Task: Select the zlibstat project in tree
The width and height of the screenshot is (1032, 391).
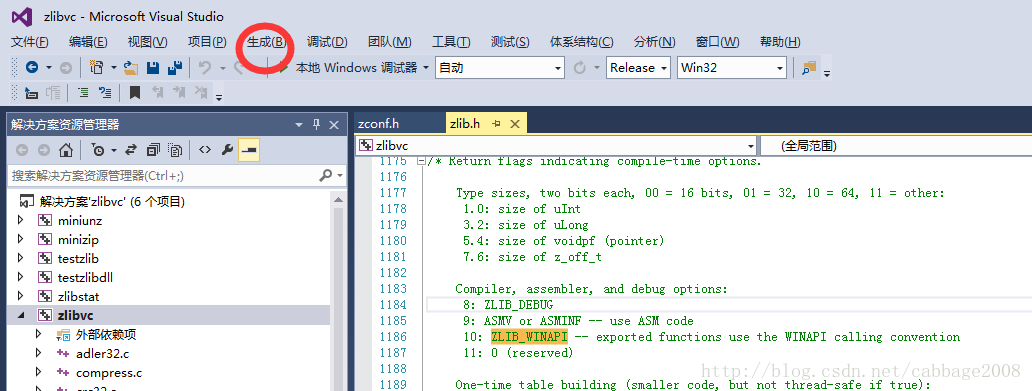Action: tap(78, 296)
